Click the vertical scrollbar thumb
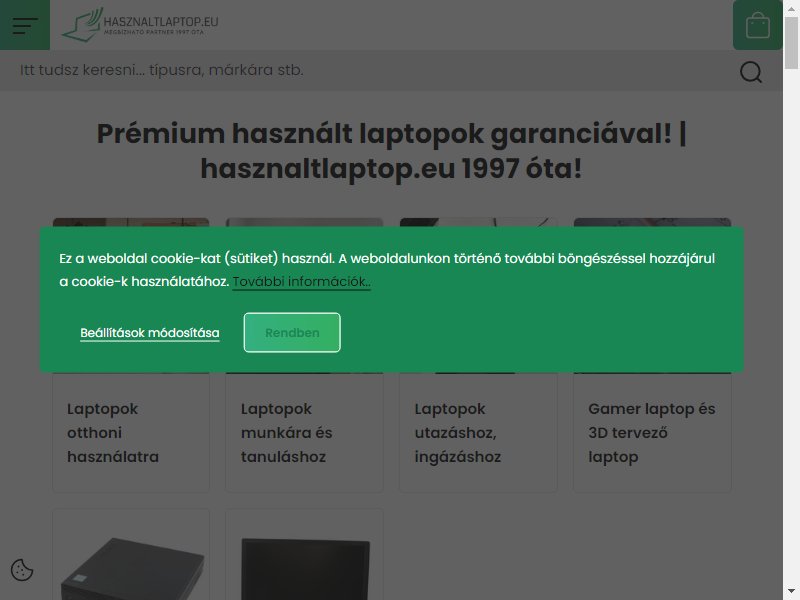Viewport: 800px width, 600px height. pos(791,42)
